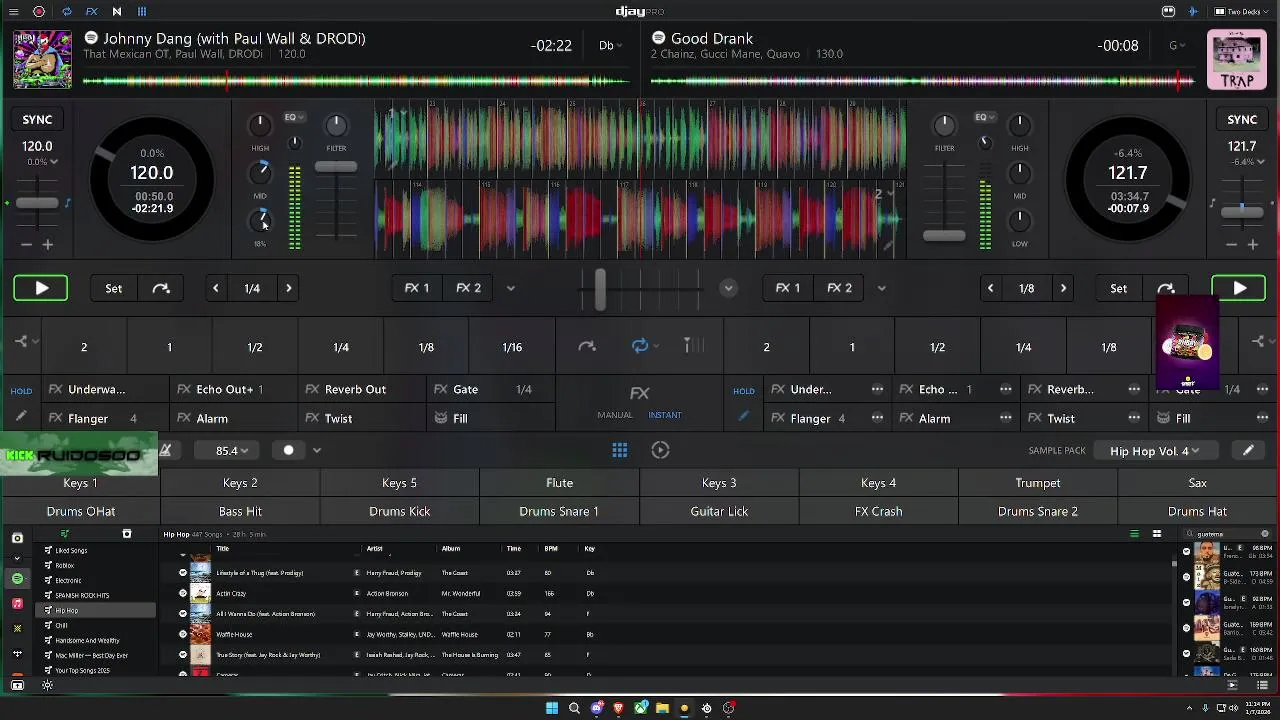Screen dimensions: 1280x720
Task: Open the Electronic playlist
Action: point(95,580)
